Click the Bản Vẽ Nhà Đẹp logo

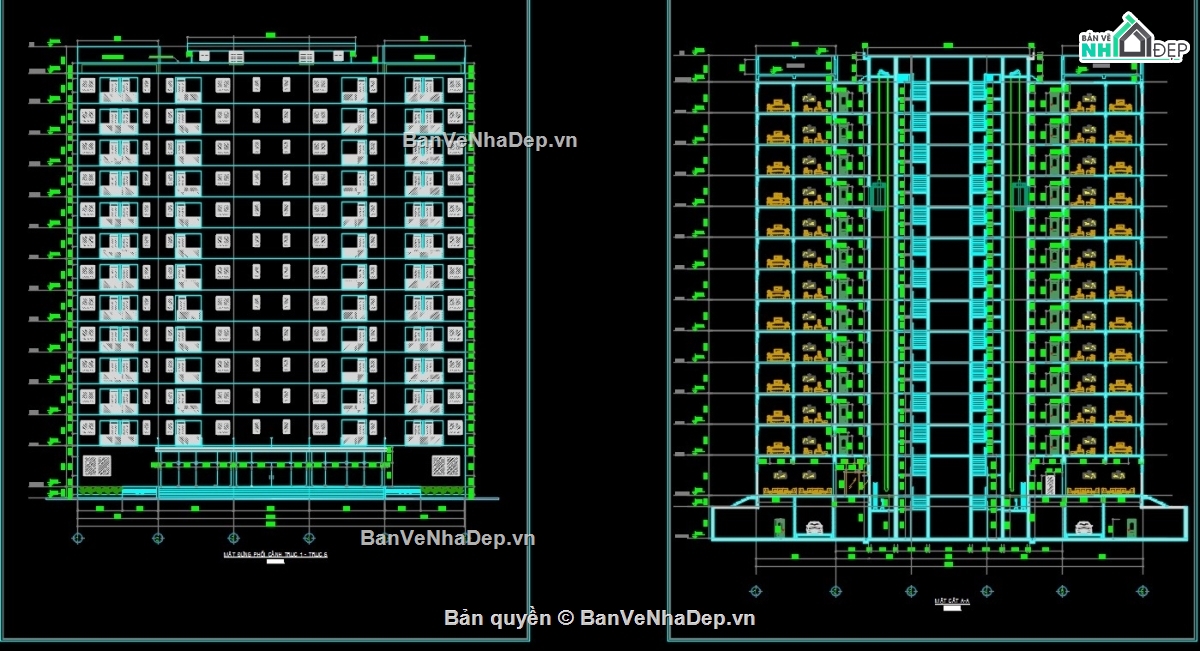[1133, 42]
